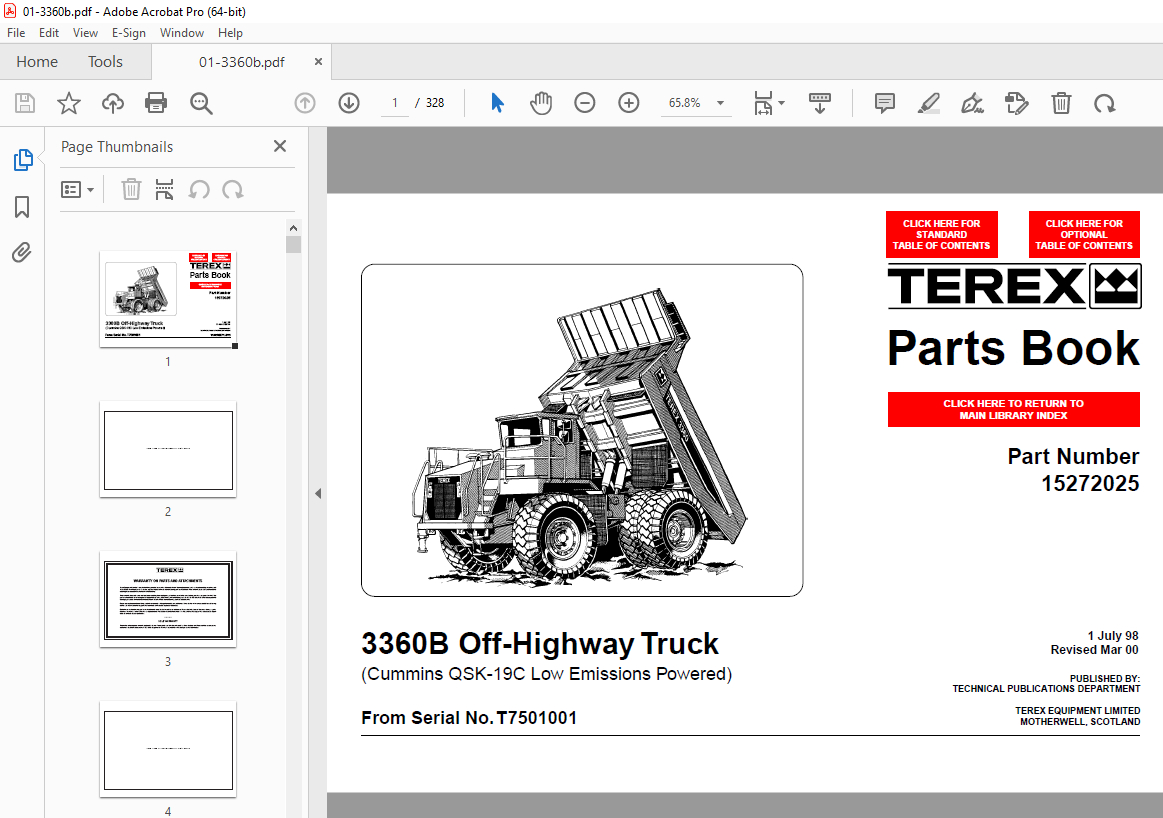Close the Page Thumbnails panel

click(x=280, y=146)
